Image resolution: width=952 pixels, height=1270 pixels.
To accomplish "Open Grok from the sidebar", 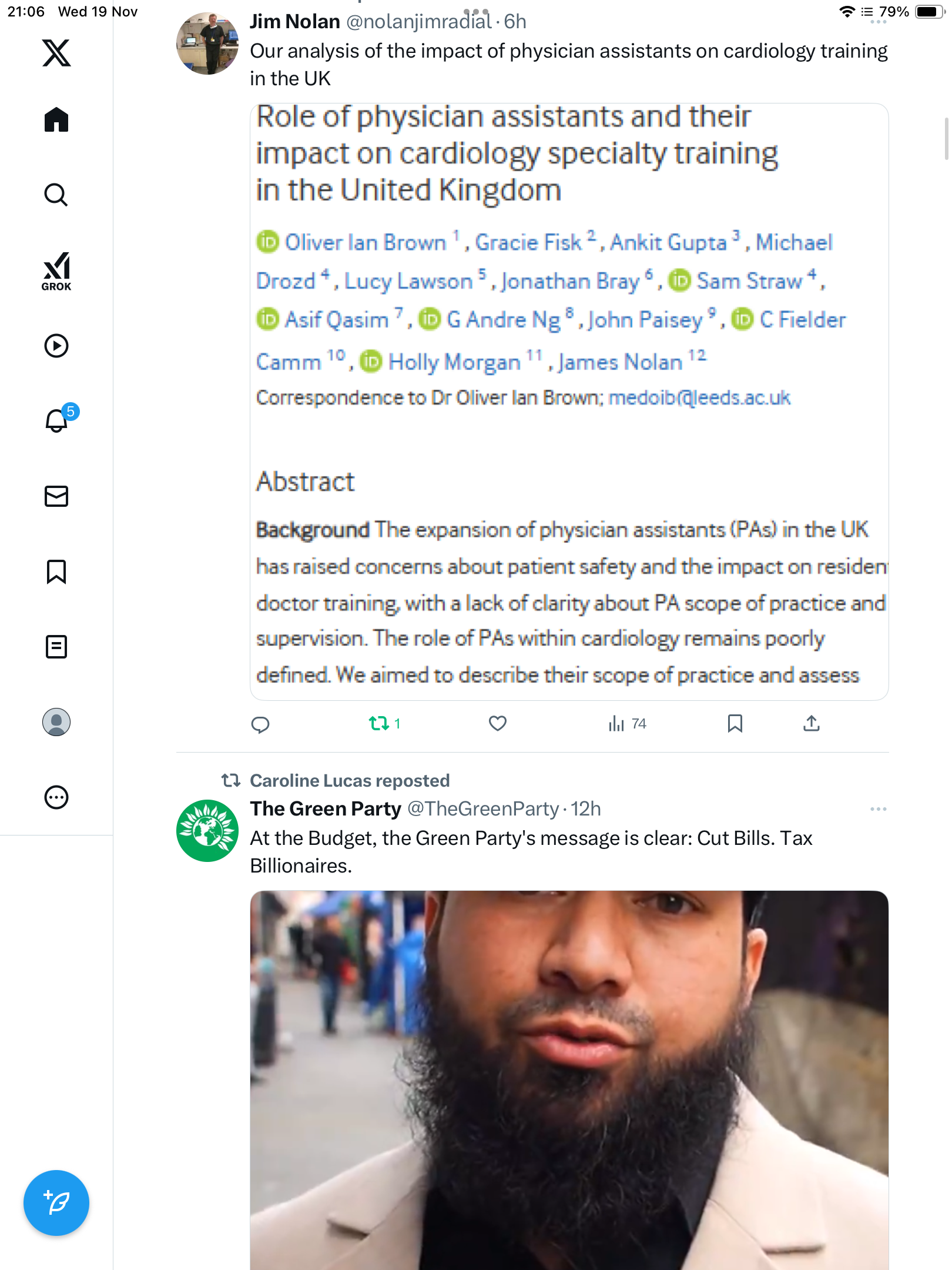I will [56, 271].
